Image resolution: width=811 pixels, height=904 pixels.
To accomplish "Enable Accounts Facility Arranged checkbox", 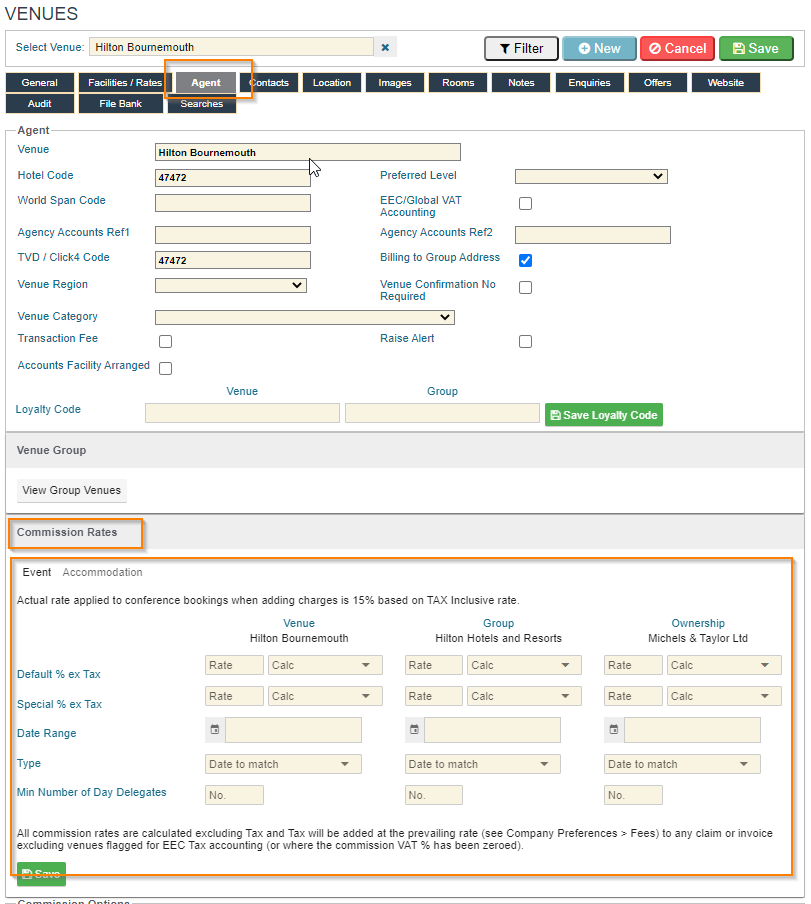I will (x=165, y=368).
